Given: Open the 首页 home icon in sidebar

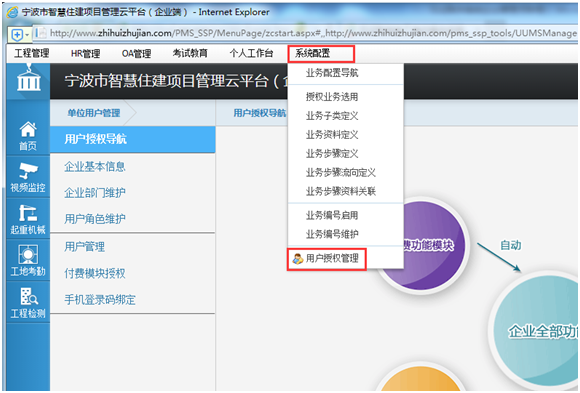Looking at the screenshot, I should click(x=28, y=136).
